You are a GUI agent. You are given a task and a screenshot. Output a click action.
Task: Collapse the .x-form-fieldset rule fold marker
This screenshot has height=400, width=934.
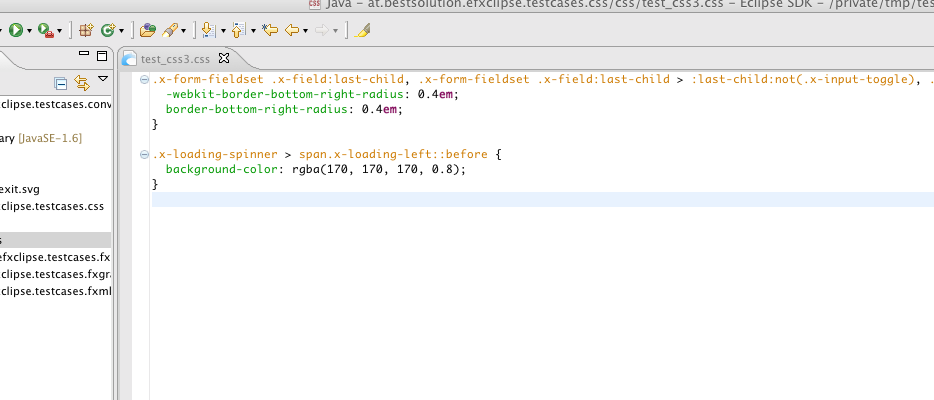point(146,79)
